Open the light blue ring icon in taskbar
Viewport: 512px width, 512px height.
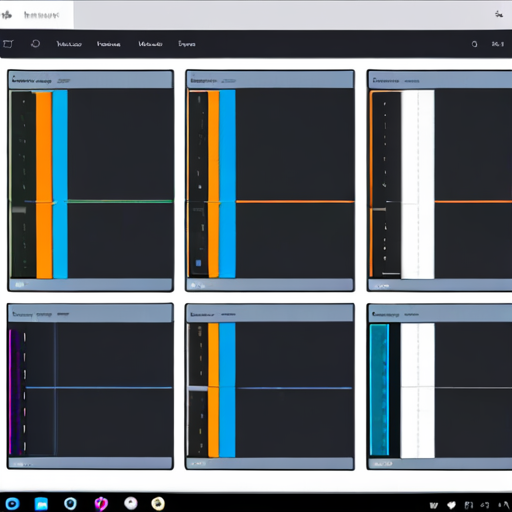70,503
